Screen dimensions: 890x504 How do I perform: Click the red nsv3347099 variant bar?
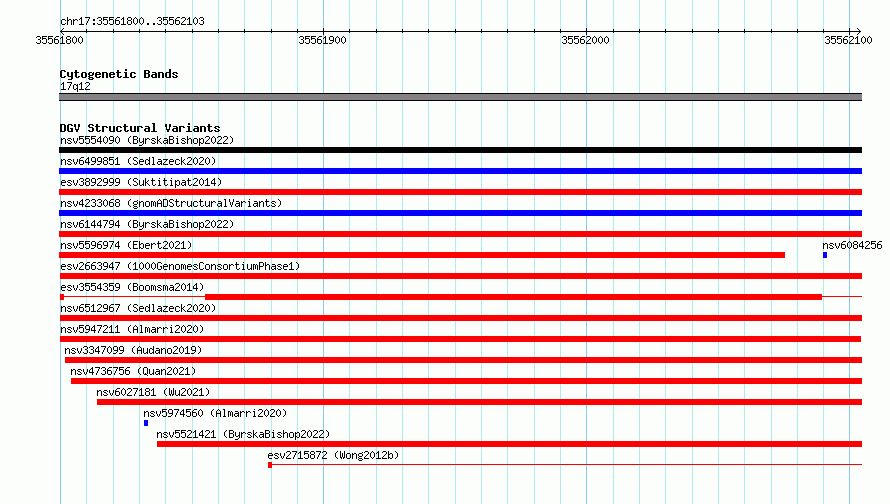coord(463,360)
